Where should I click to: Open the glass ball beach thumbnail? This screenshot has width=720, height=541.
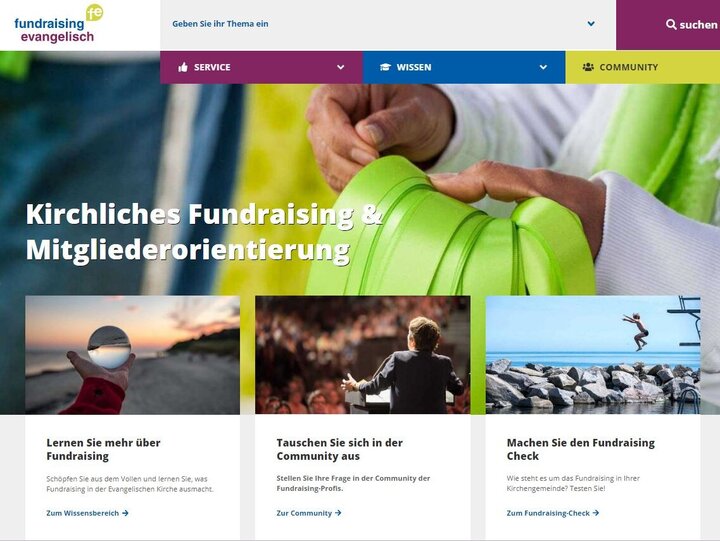tap(132, 355)
